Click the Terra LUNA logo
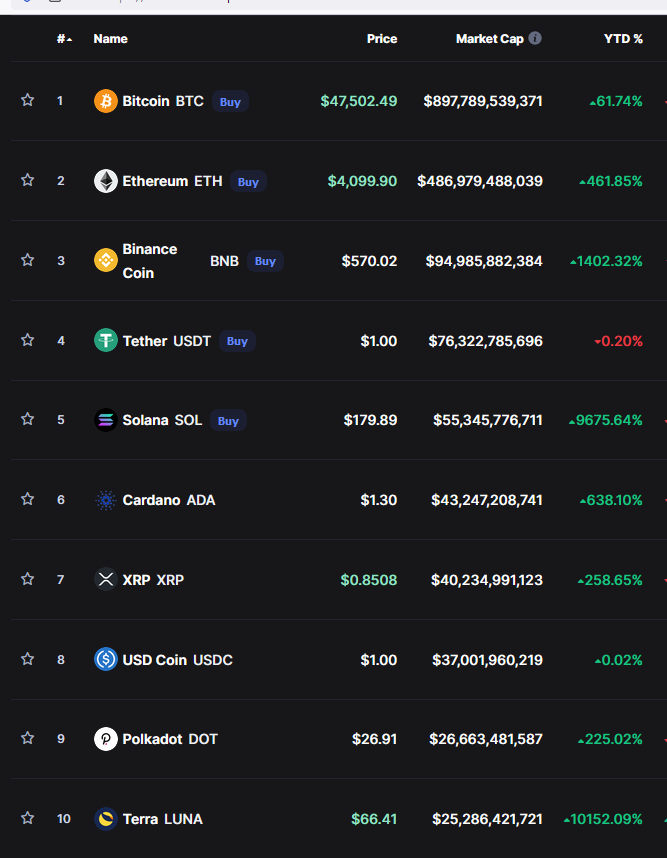Image resolution: width=667 pixels, height=858 pixels. tap(106, 819)
